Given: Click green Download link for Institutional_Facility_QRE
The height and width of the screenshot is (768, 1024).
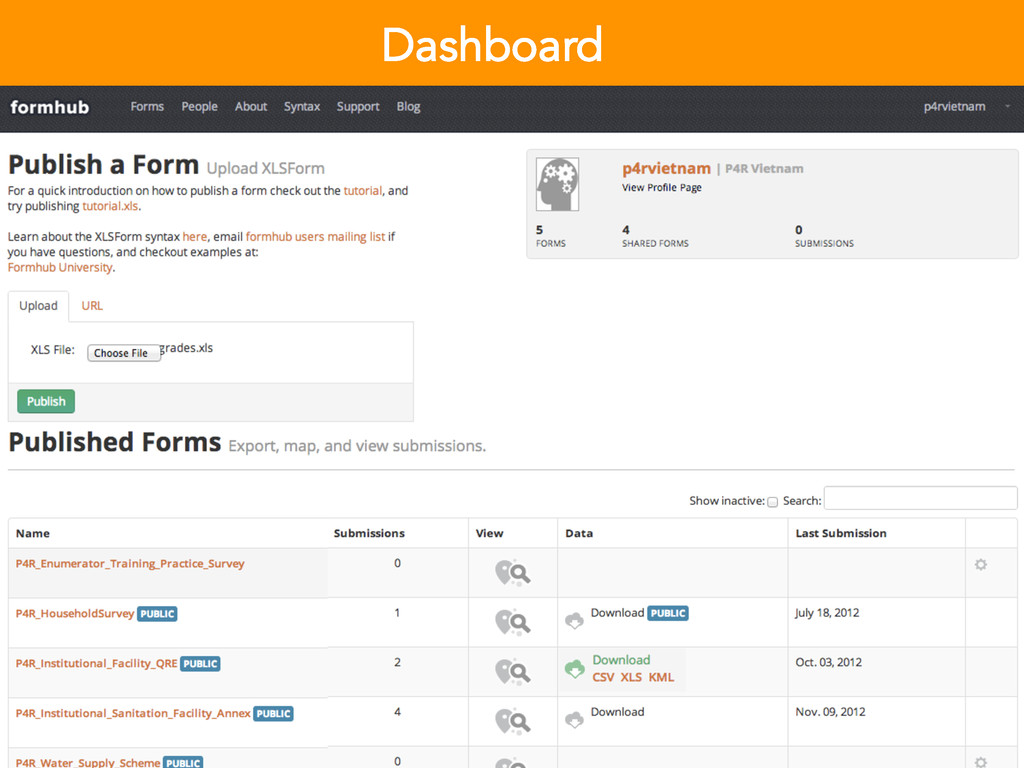Looking at the screenshot, I should (x=621, y=660).
